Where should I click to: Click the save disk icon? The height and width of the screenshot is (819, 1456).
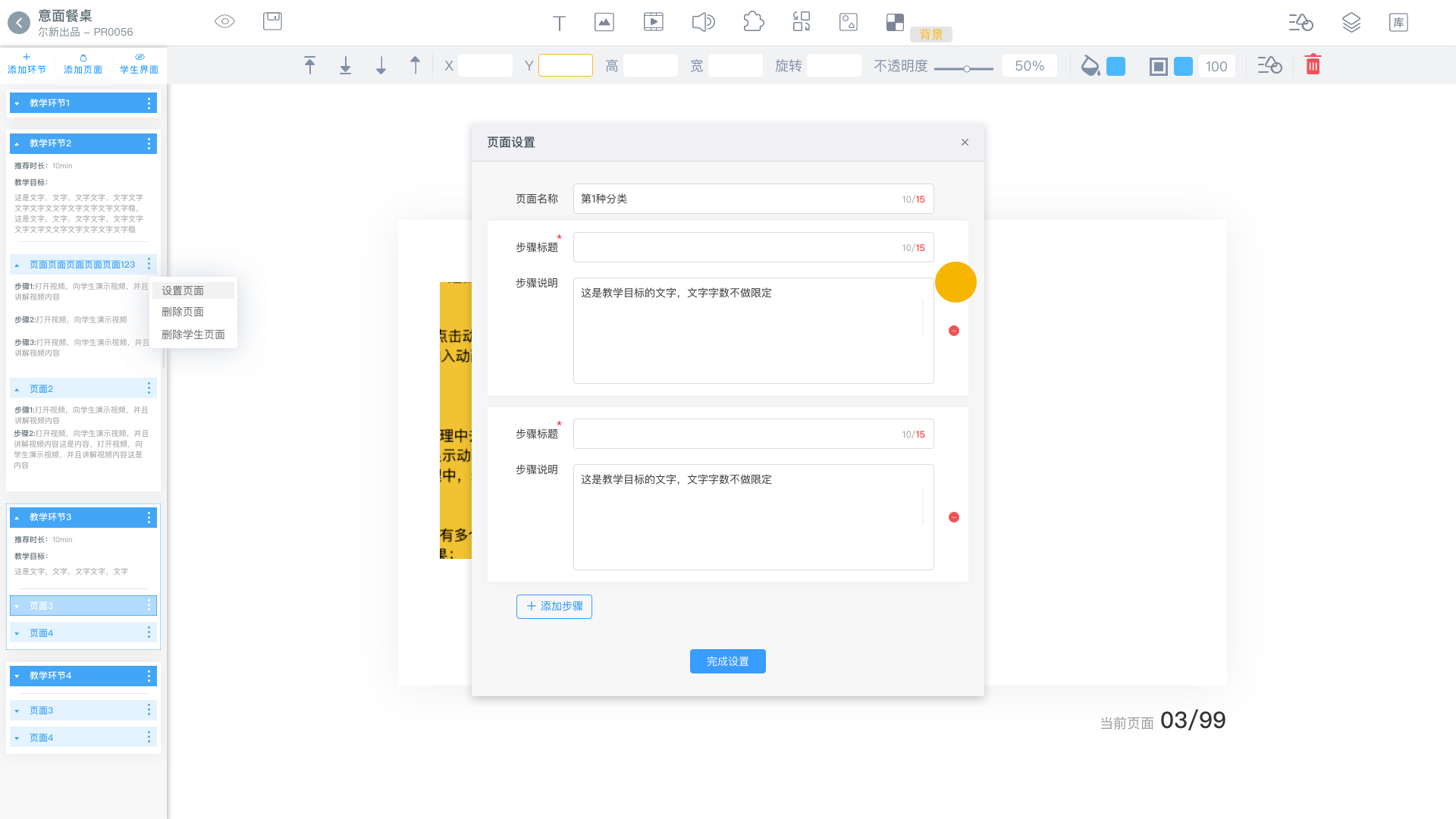click(x=272, y=21)
